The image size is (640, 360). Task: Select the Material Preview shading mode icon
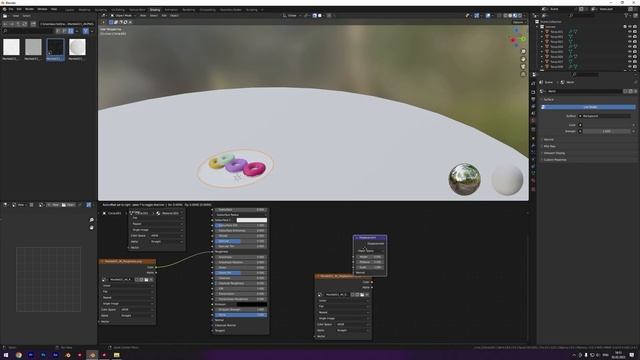click(515, 16)
